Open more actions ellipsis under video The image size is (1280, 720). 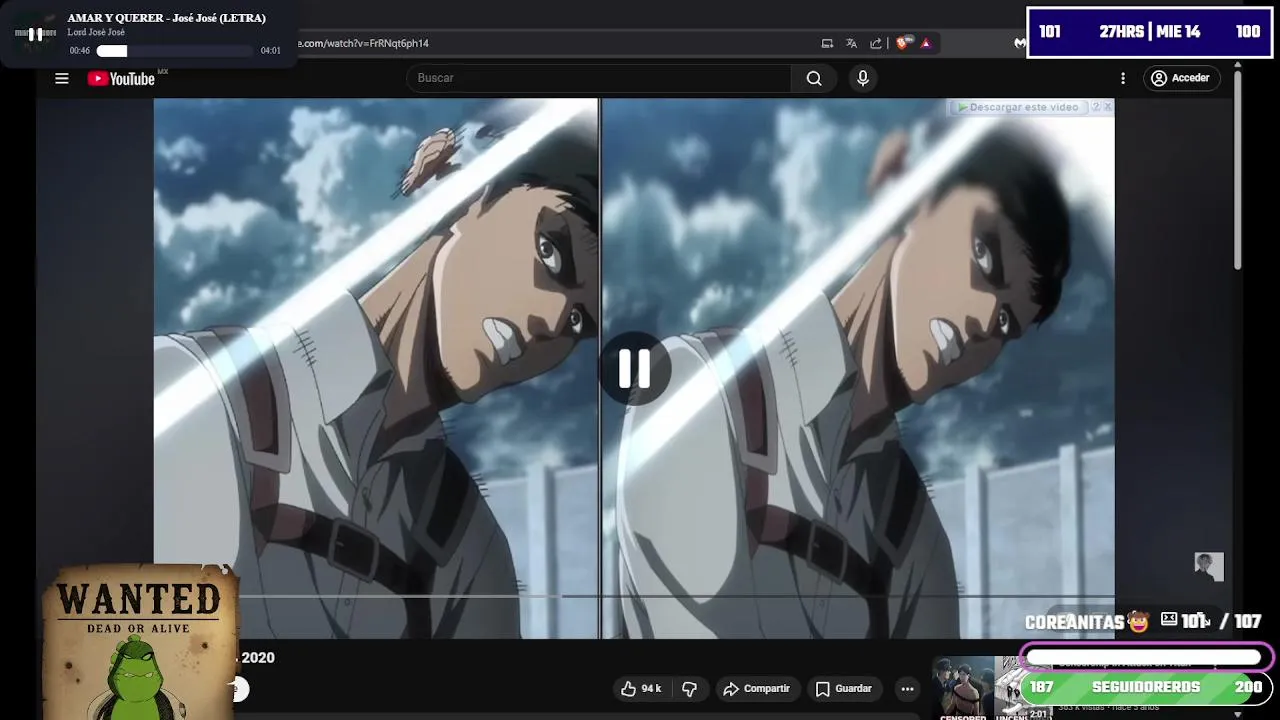pos(907,688)
